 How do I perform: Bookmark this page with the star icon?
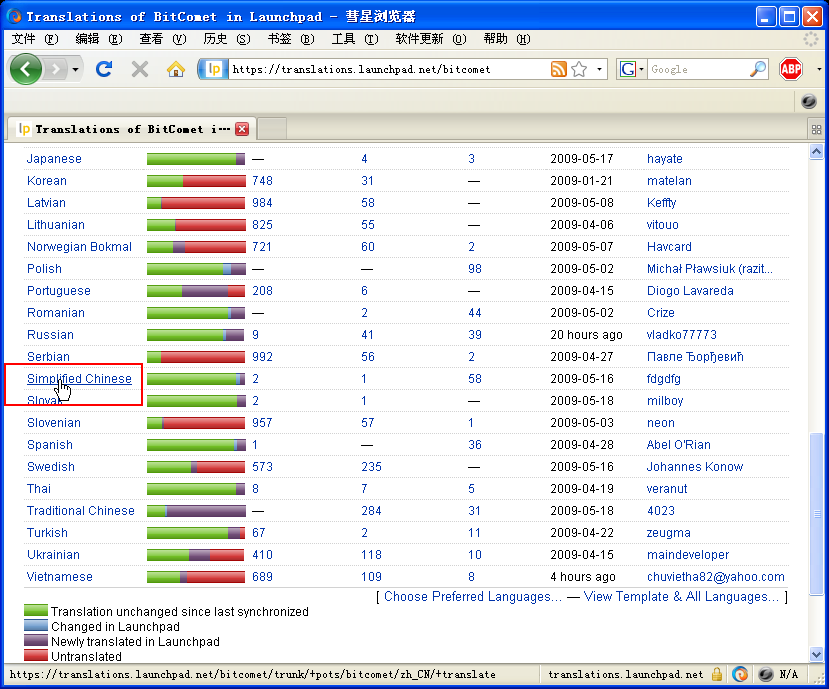(x=579, y=69)
